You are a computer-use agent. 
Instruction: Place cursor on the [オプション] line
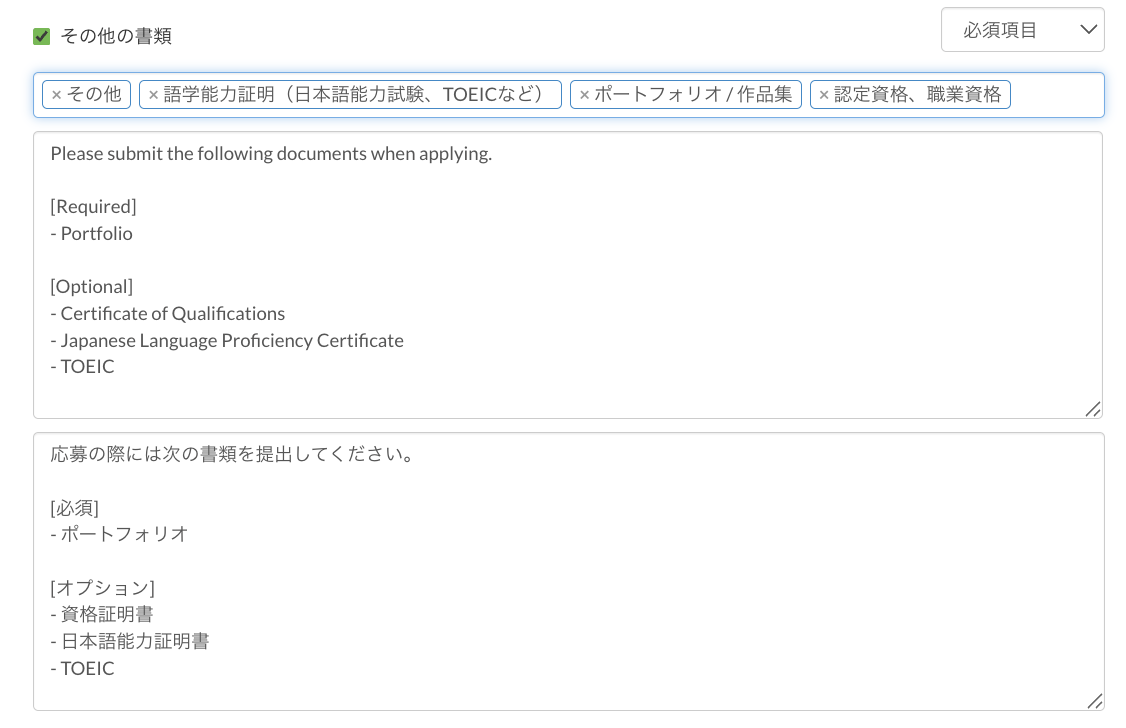(102, 588)
